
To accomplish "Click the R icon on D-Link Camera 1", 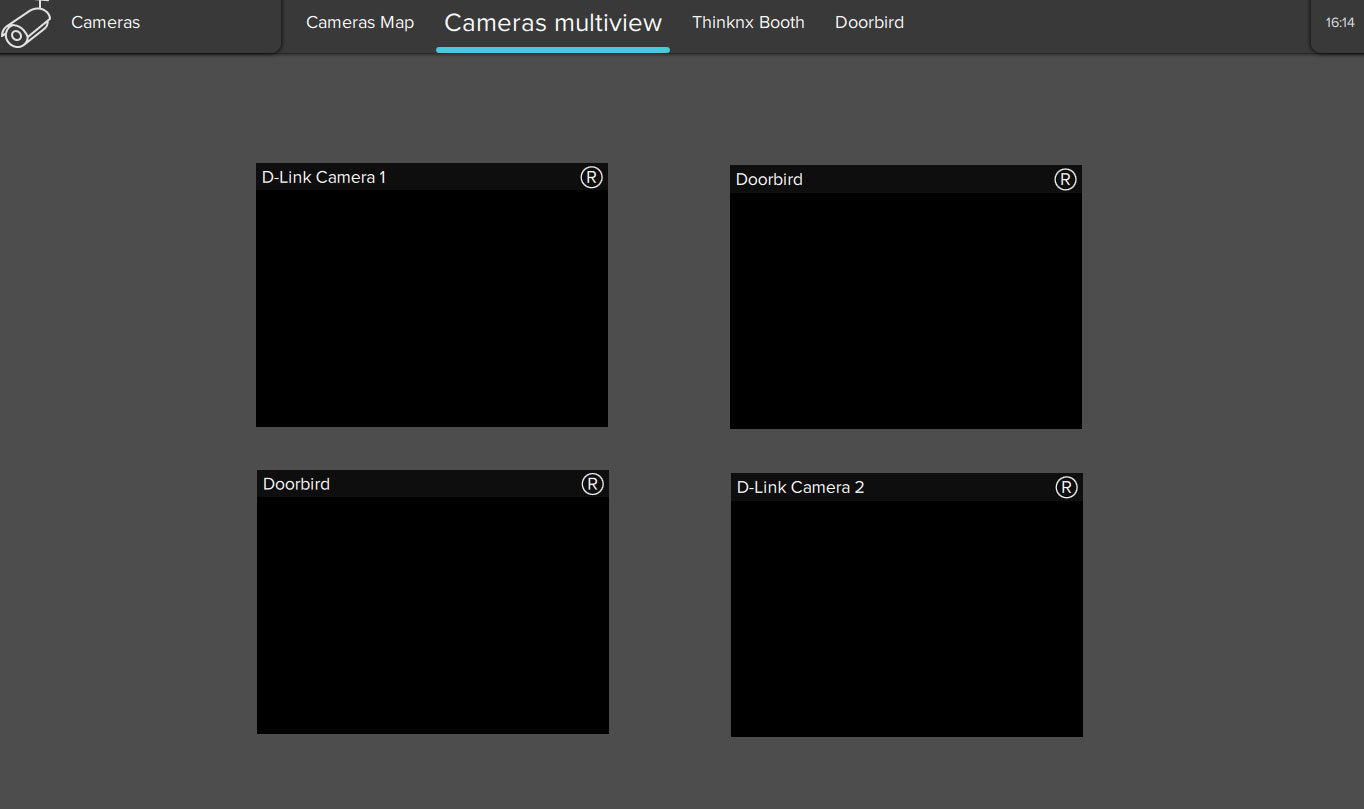I will point(591,177).
